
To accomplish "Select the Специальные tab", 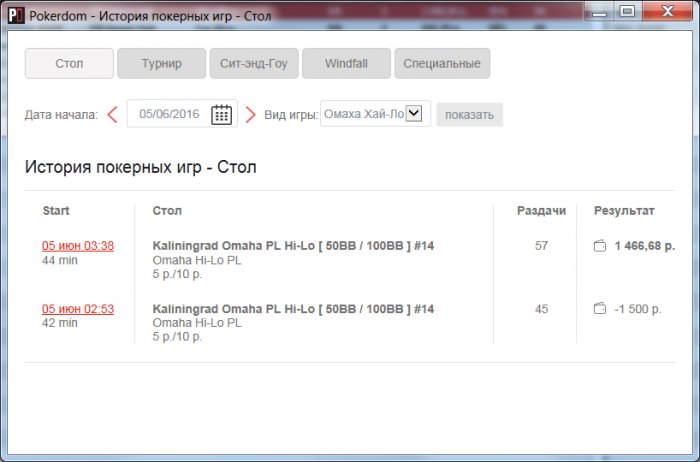I will pos(442,63).
